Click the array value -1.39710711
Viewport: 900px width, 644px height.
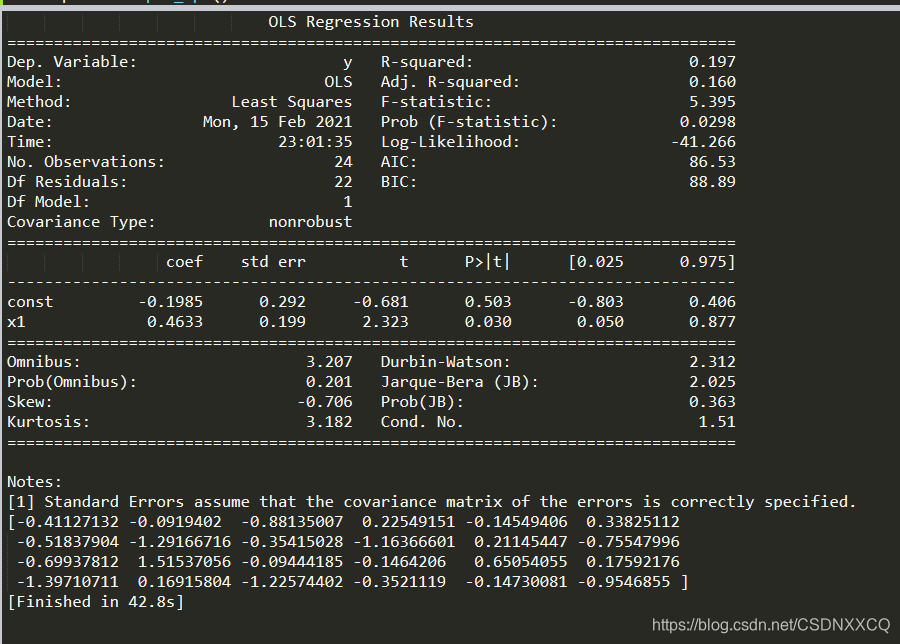click(68, 583)
